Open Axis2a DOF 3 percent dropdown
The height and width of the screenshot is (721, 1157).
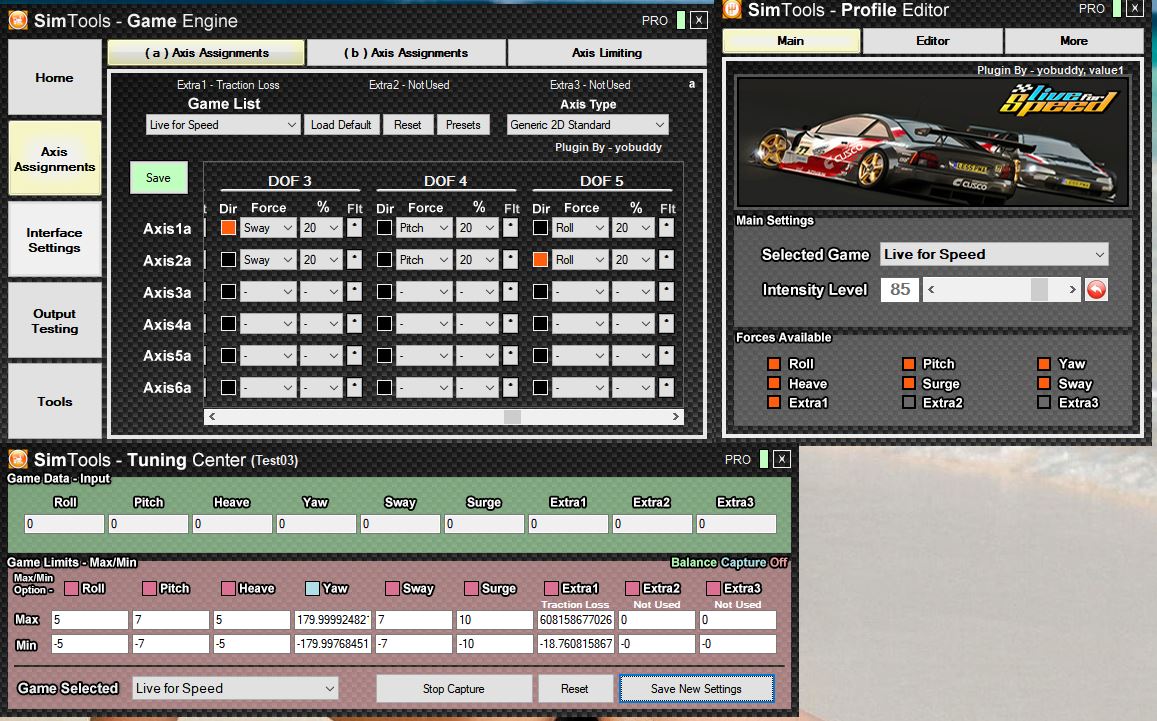pyautogui.click(x=321, y=260)
